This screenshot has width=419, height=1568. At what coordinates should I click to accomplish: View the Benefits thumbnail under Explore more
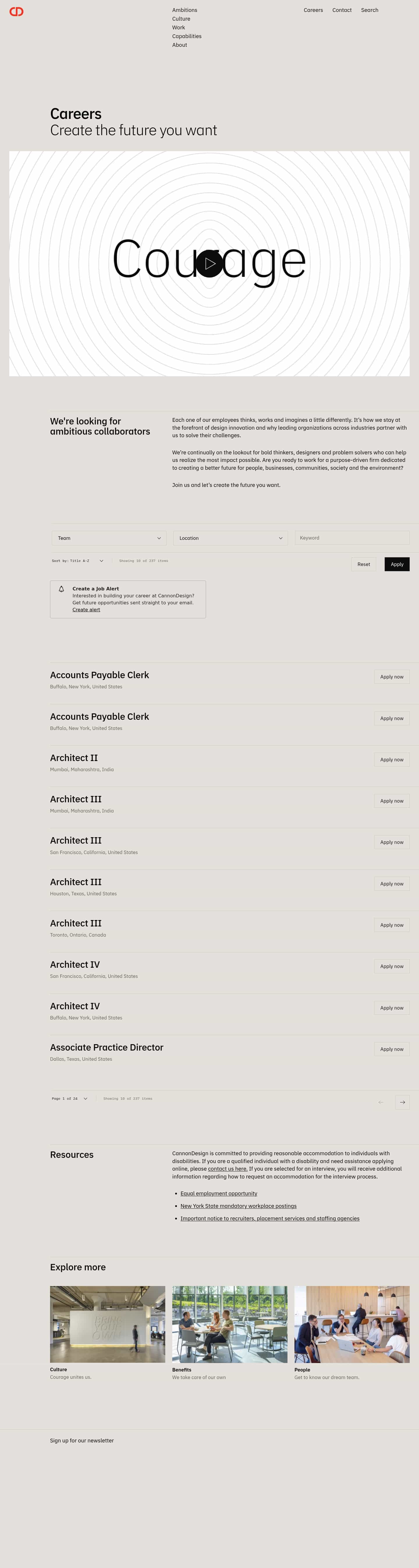(230, 1324)
